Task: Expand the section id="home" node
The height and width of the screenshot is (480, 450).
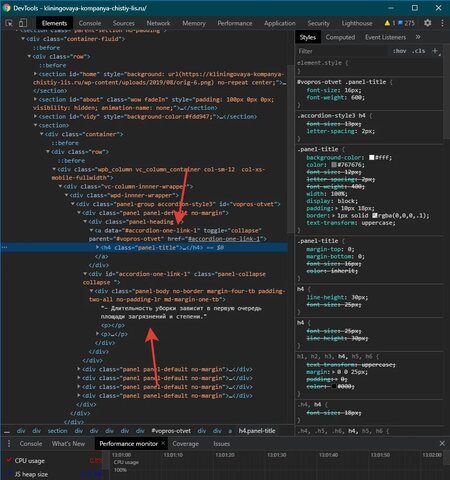Action: click(x=36, y=74)
